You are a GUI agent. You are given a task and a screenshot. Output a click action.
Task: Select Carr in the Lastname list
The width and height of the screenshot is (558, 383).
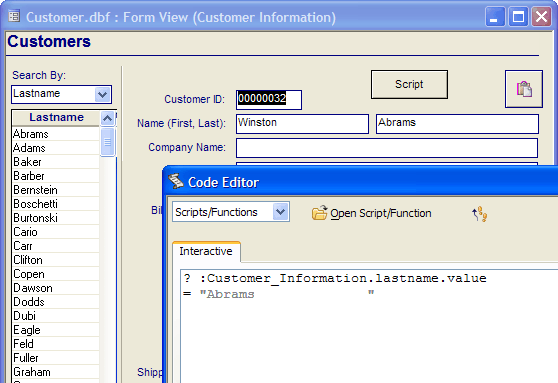56,246
